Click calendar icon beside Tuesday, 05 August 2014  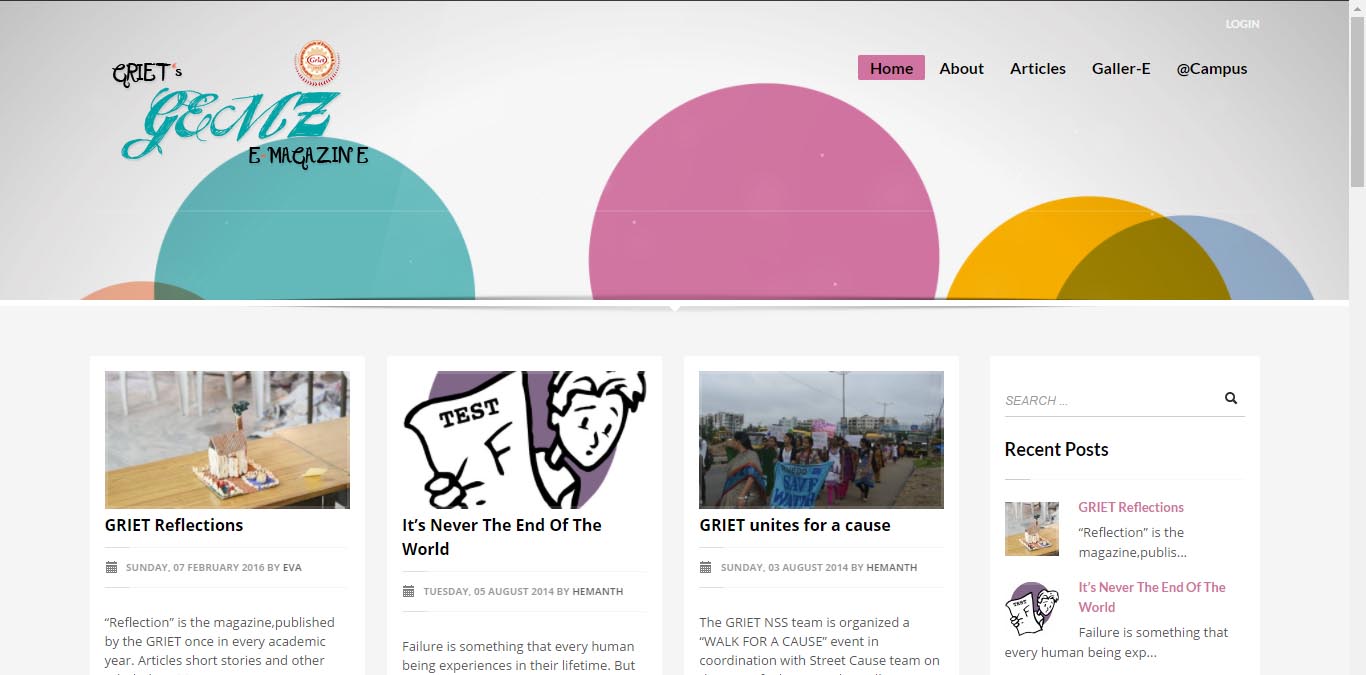click(408, 591)
